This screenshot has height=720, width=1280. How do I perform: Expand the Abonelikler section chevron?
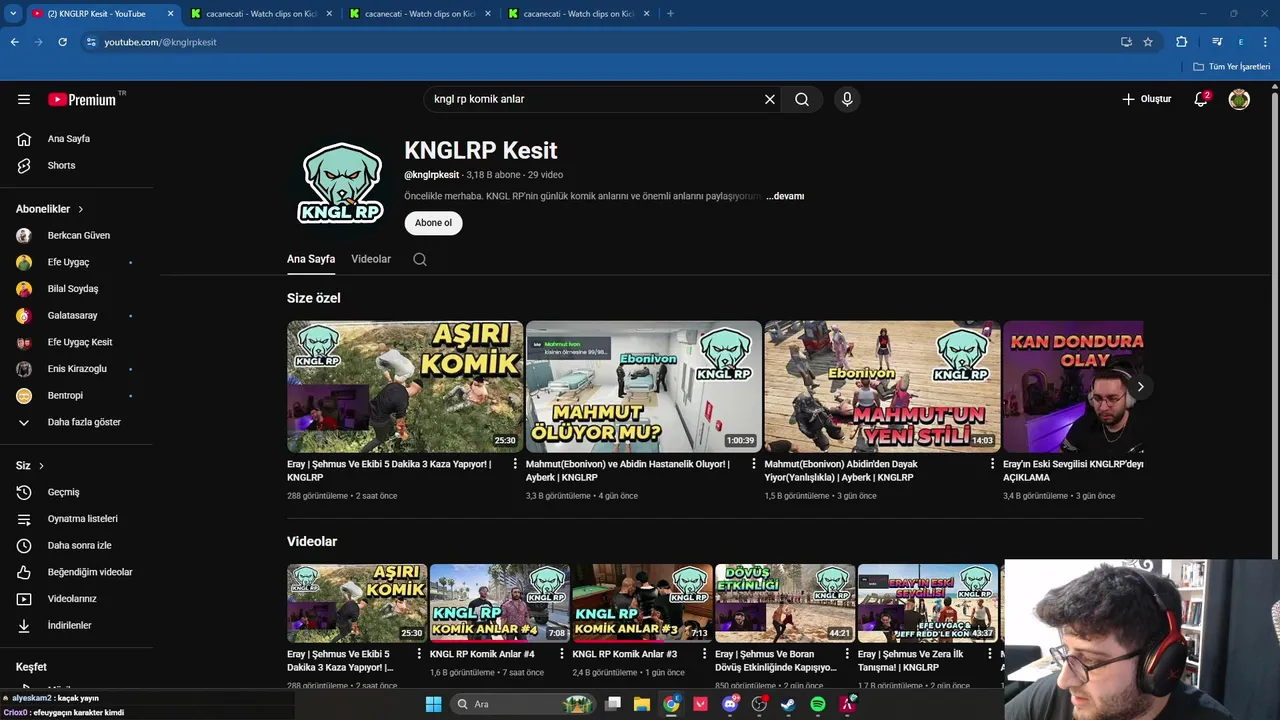click(81, 209)
